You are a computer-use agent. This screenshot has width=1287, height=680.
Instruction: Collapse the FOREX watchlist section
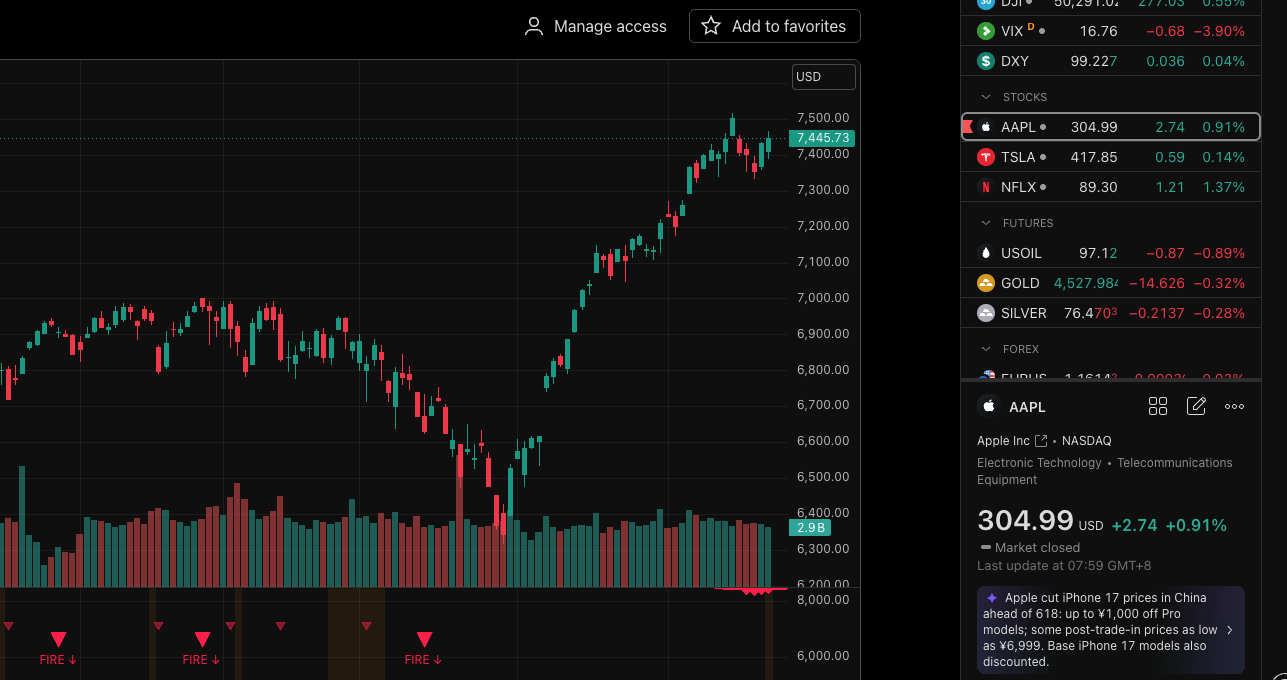[986, 349]
